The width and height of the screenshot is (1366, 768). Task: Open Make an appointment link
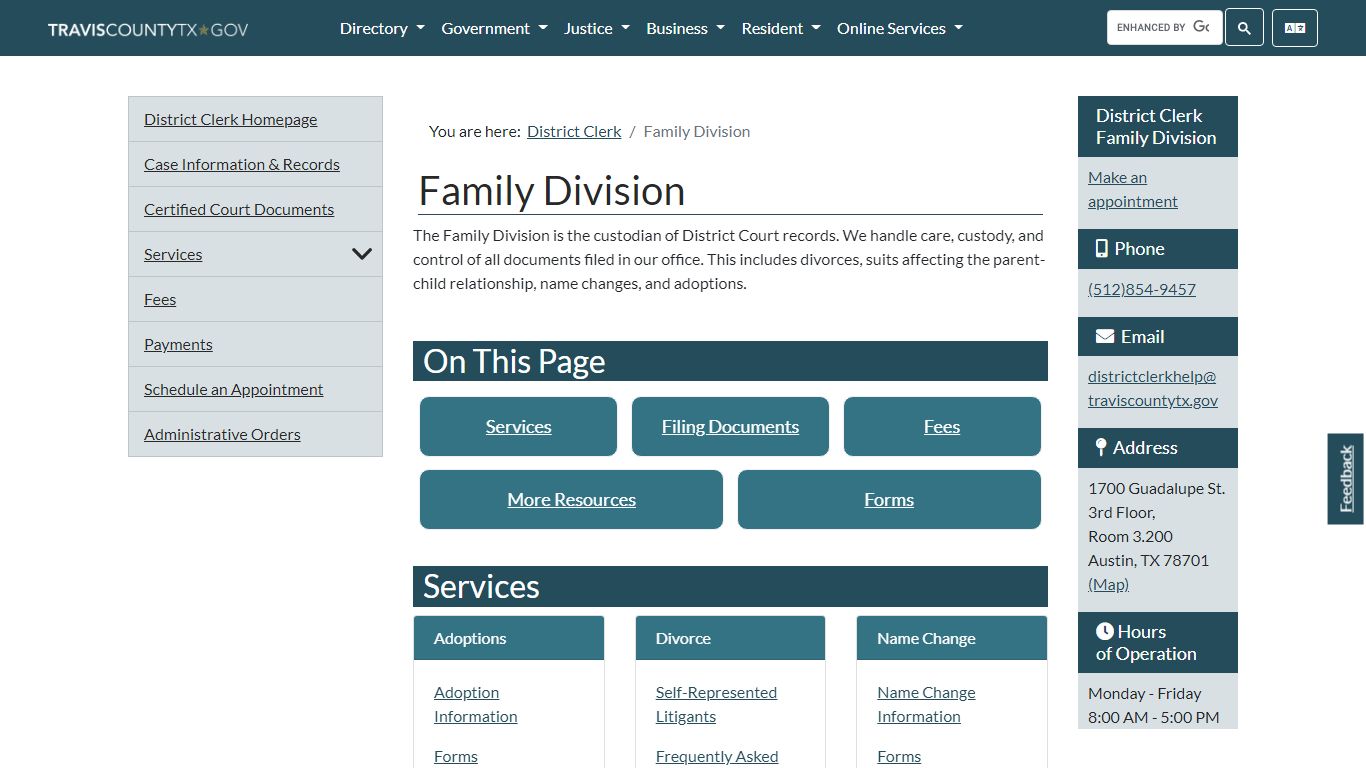click(x=1133, y=189)
